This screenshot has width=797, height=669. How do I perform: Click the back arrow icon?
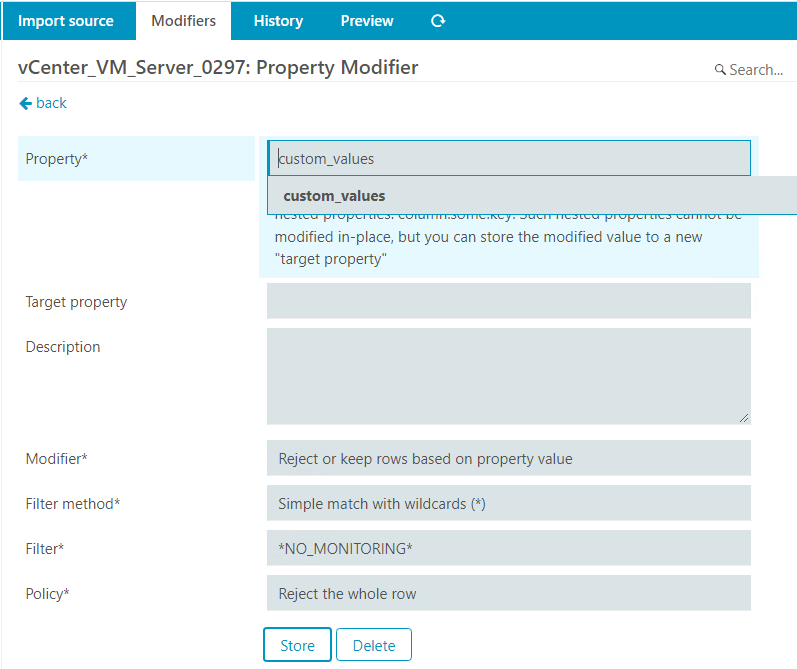pos(25,103)
